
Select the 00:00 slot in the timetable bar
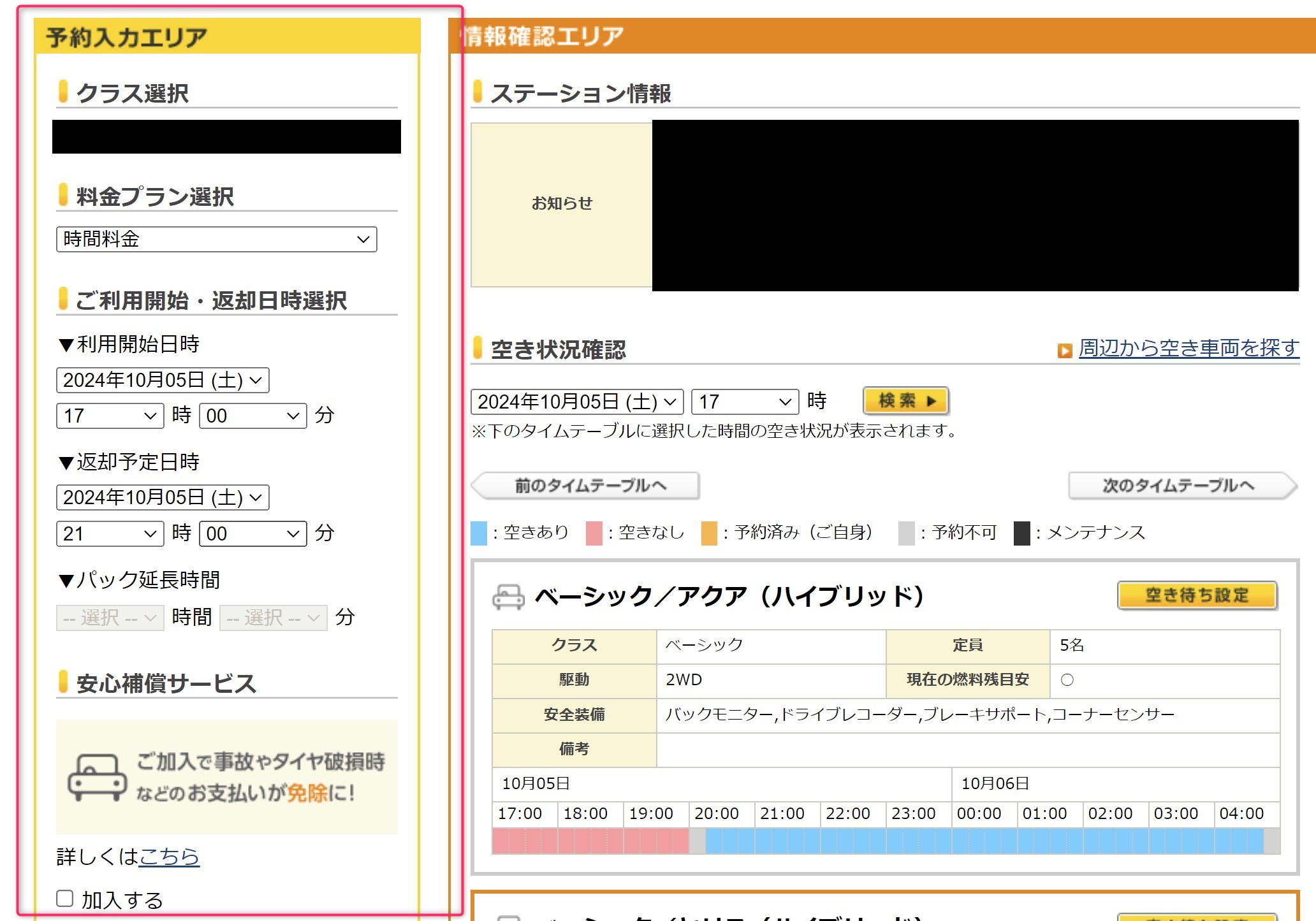984,841
